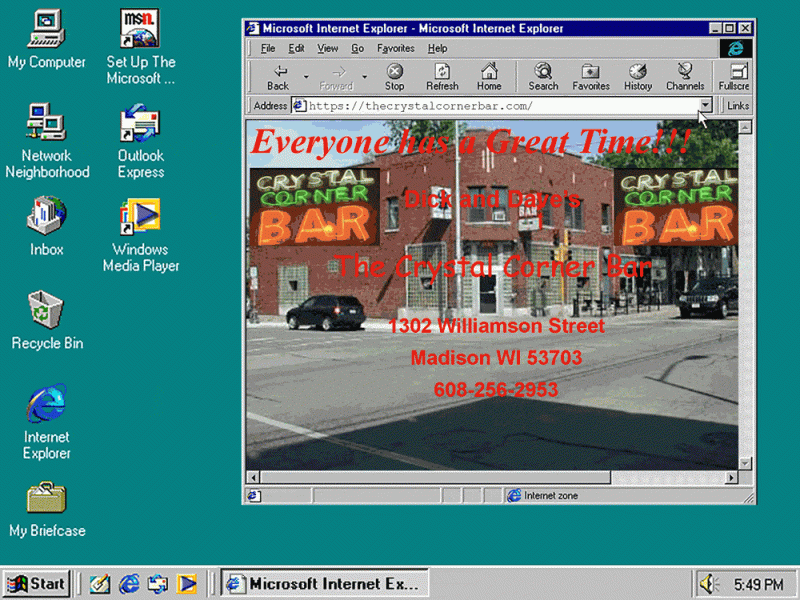Select the Recycle Bin desktop icon
Screen dimensions: 800x600
click(x=47, y=319)
